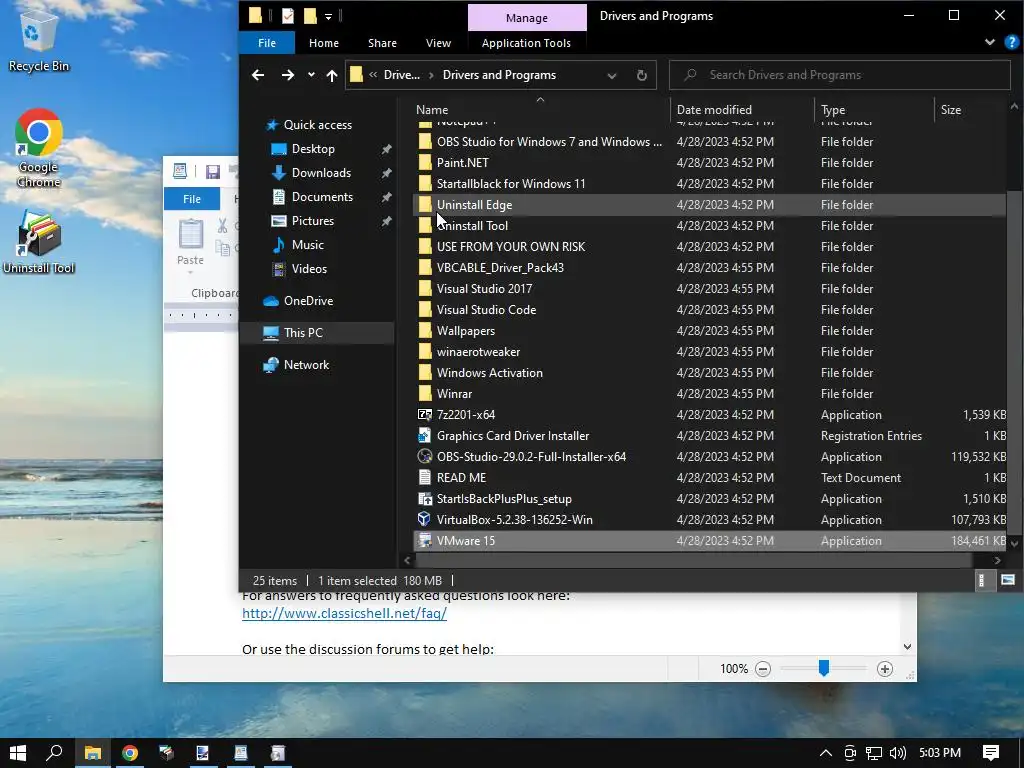This screenshot has height=768, width=1024.
Task: Select Documents in navigation pane
Action: pos(322,197)
